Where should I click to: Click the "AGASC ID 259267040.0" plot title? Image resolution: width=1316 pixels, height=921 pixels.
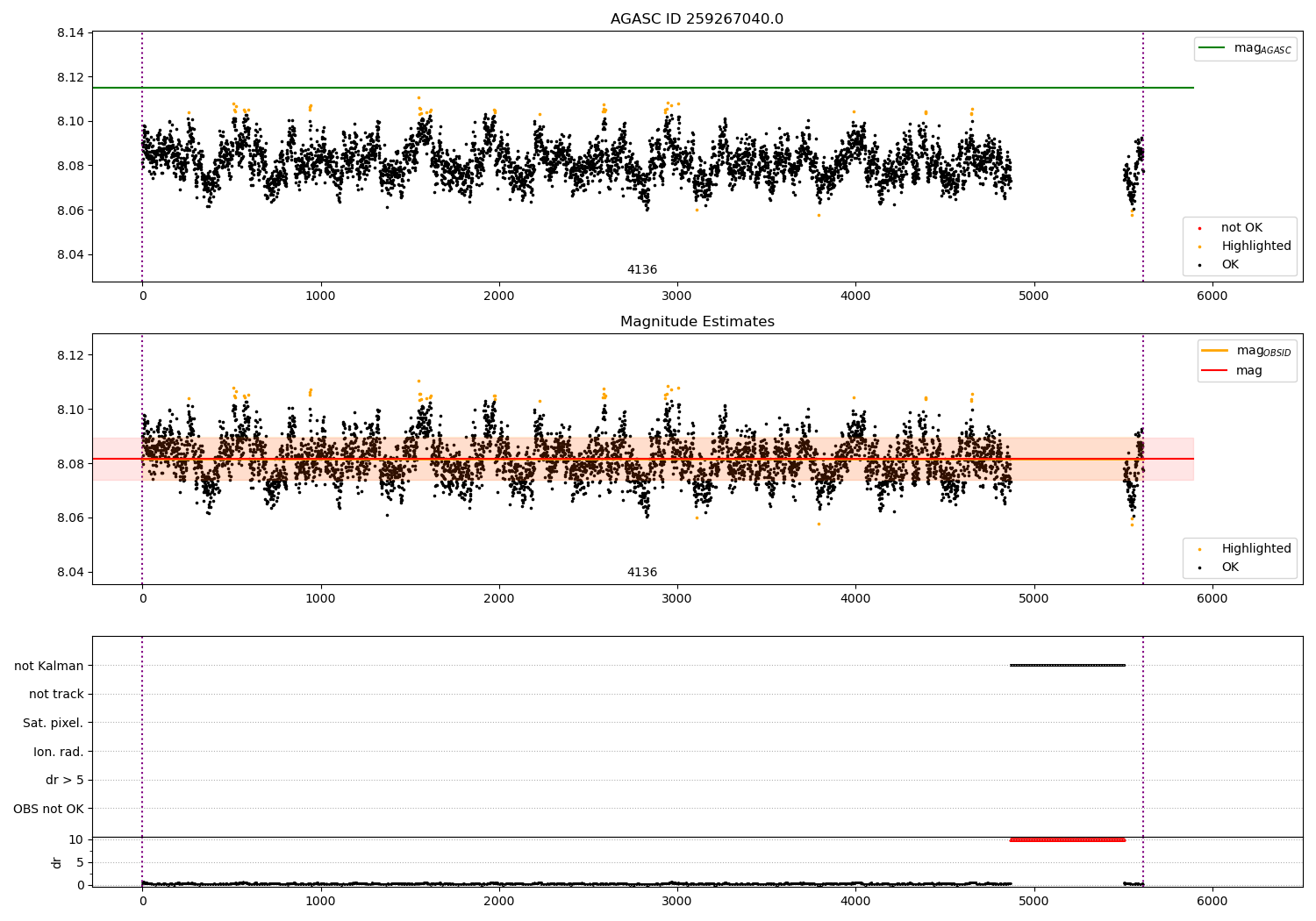click(697, 19)
